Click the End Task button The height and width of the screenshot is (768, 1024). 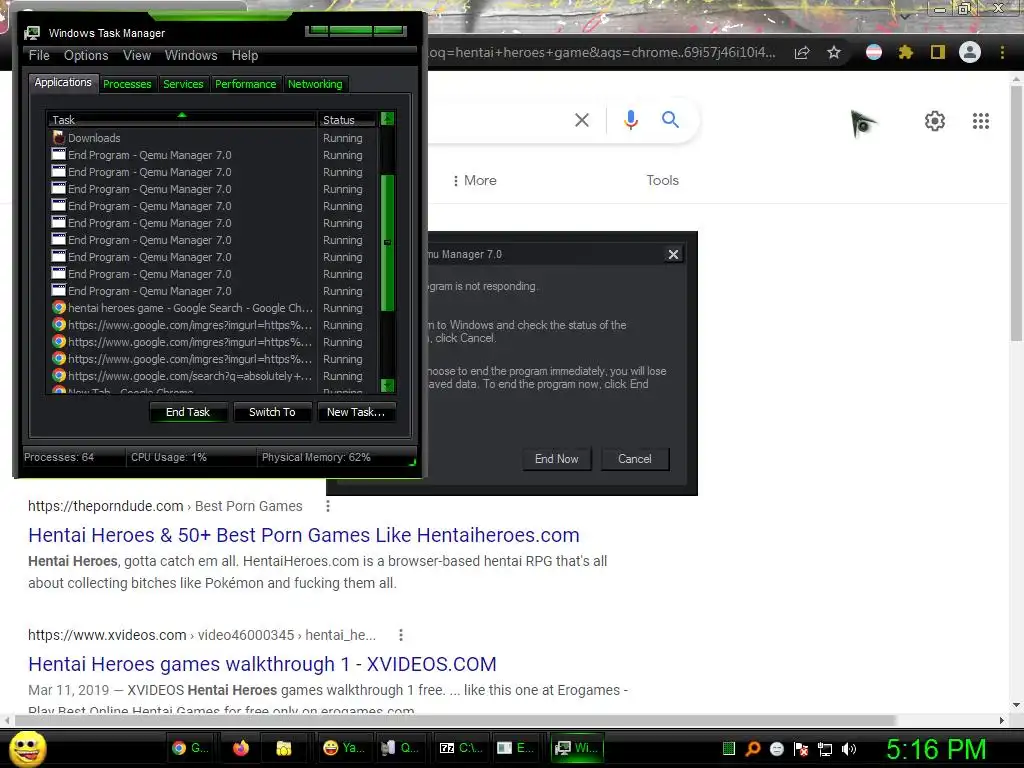[x=188, y=412]
